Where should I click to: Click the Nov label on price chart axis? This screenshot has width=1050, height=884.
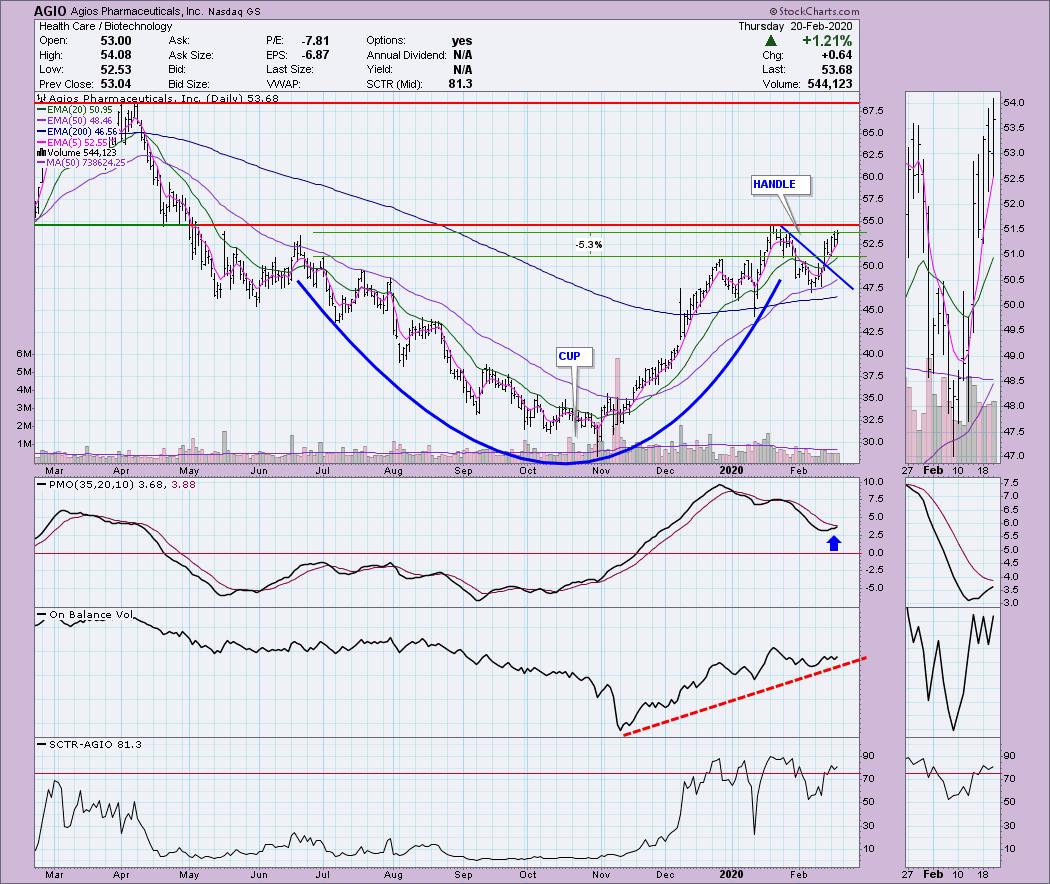click(601, 470)
